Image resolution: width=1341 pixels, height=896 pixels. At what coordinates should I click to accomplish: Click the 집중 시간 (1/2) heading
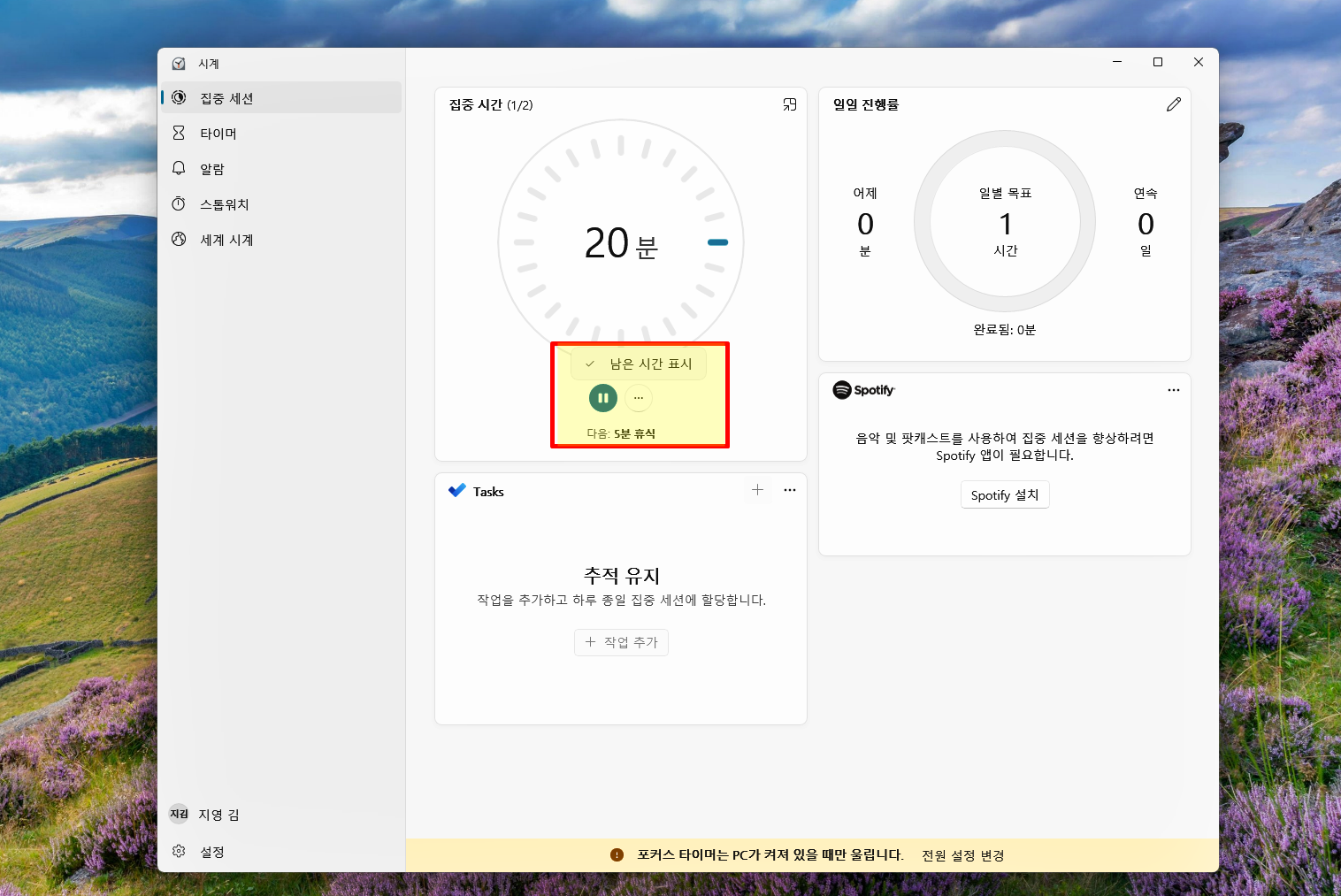[x=491, y=104]
